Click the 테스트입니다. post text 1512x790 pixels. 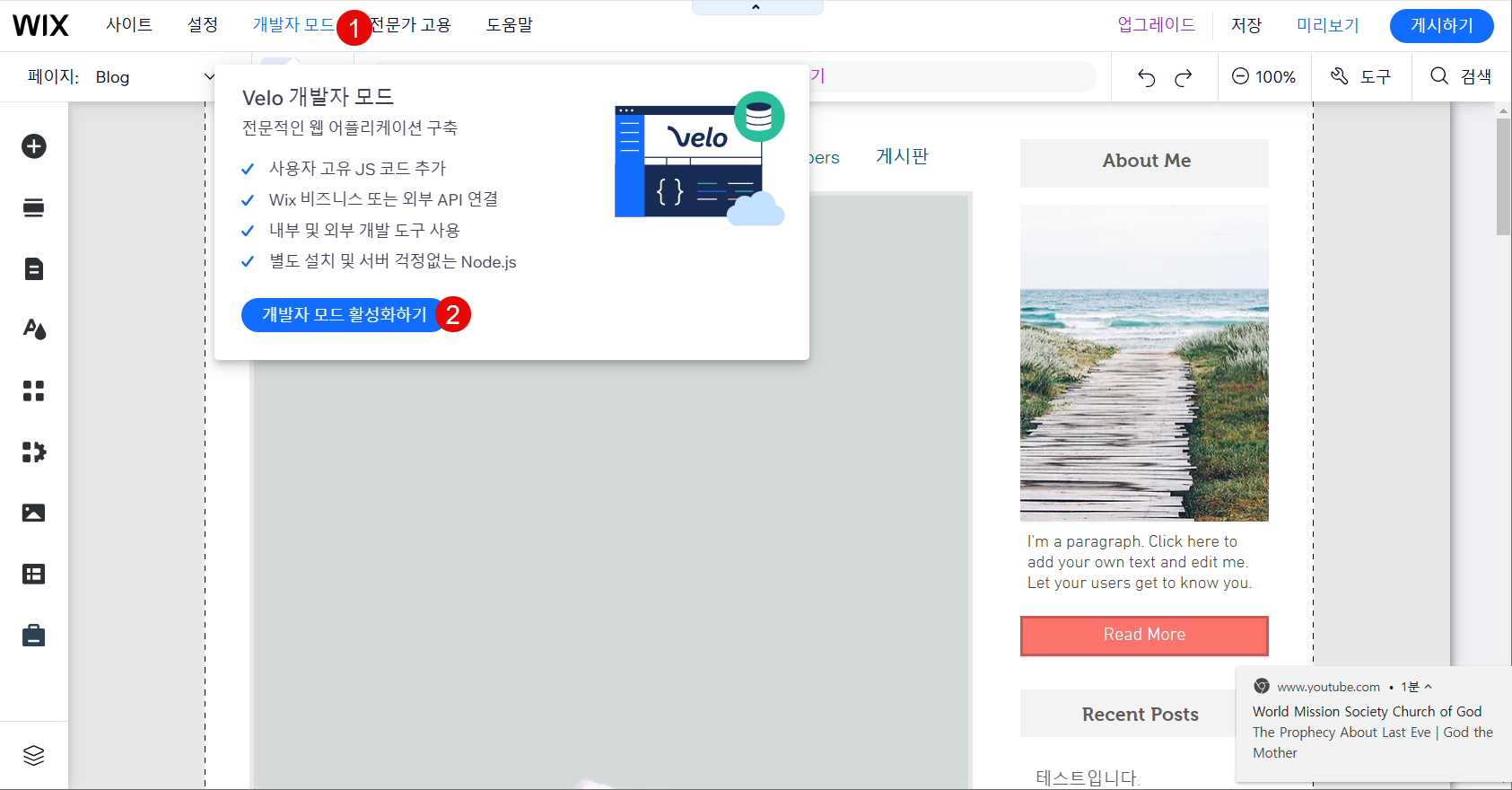pyautogui.click(x=1088, y=778)
